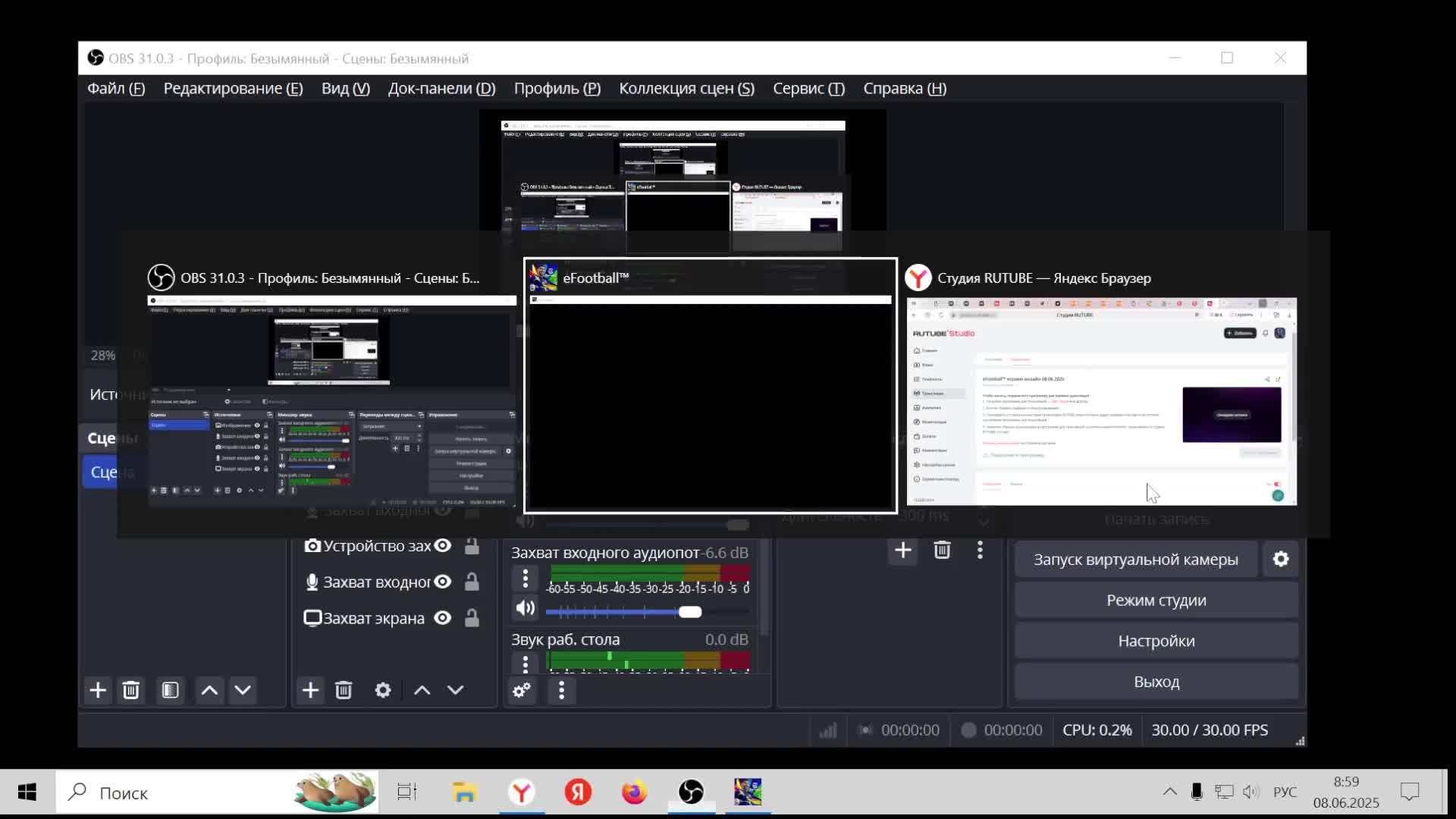
Task: Open system volume tray icon
Action: tap(1251, 792)
